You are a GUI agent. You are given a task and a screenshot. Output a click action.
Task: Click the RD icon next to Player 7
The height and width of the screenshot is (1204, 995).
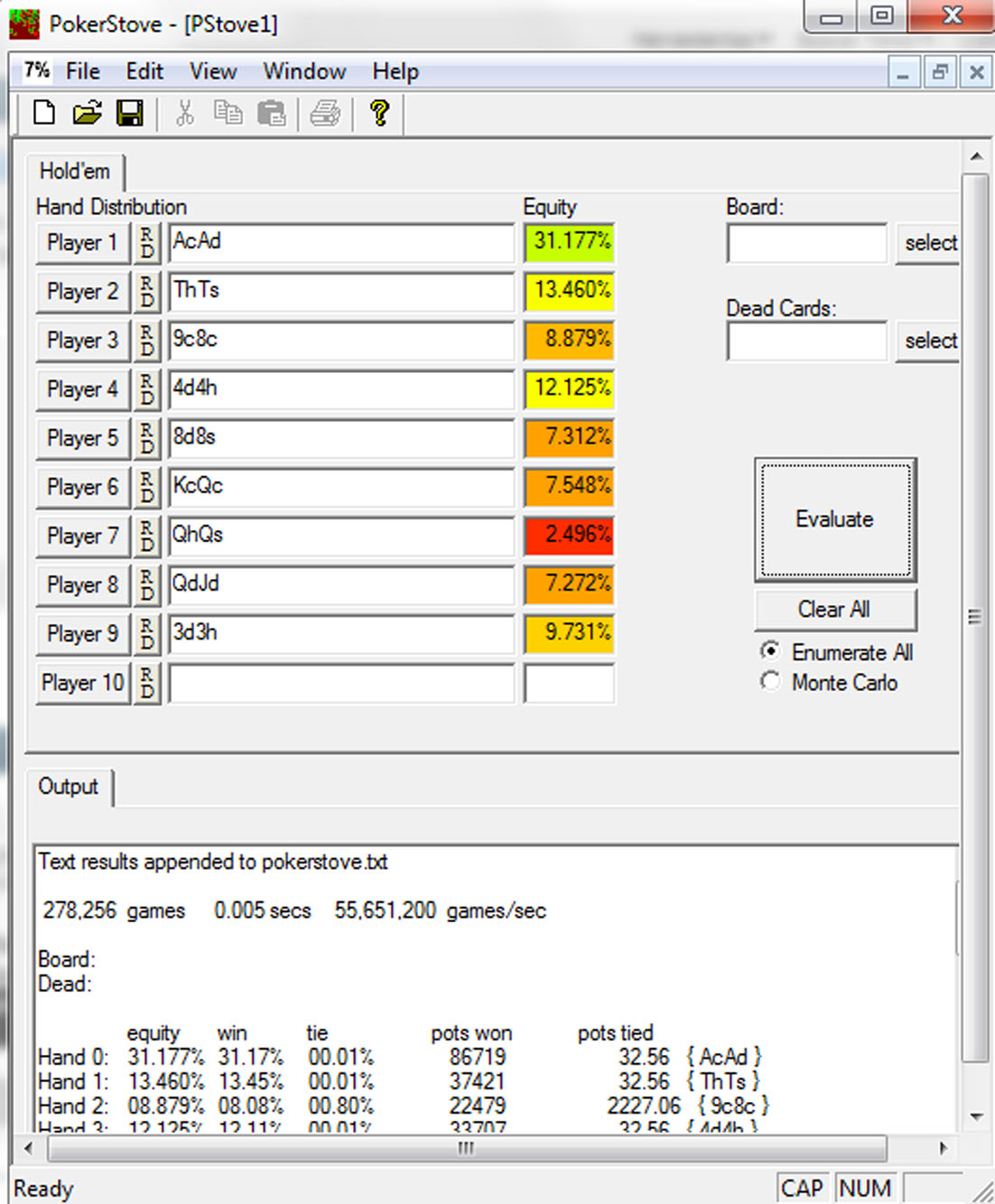[x=147, y=536]
